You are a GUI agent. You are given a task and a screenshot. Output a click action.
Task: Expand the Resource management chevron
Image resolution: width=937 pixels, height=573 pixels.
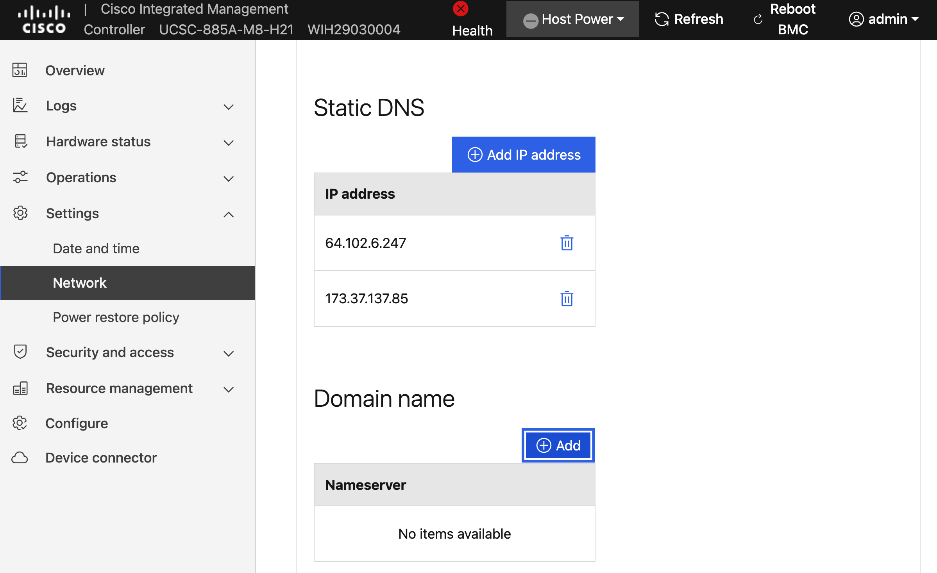click(x=228, y=389)
